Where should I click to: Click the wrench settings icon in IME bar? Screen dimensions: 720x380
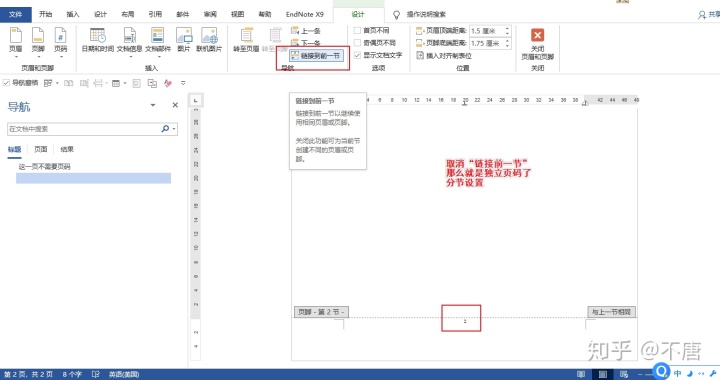pos(713,373)
